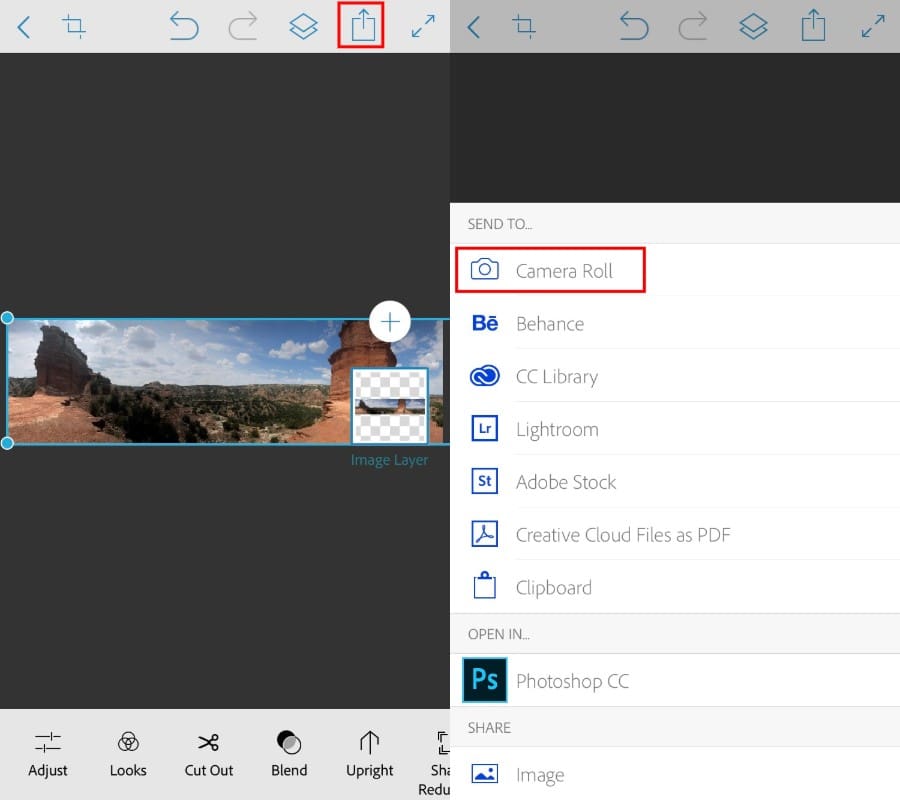Open the Blend tool
900x800 pixels.
pos(289,754)
